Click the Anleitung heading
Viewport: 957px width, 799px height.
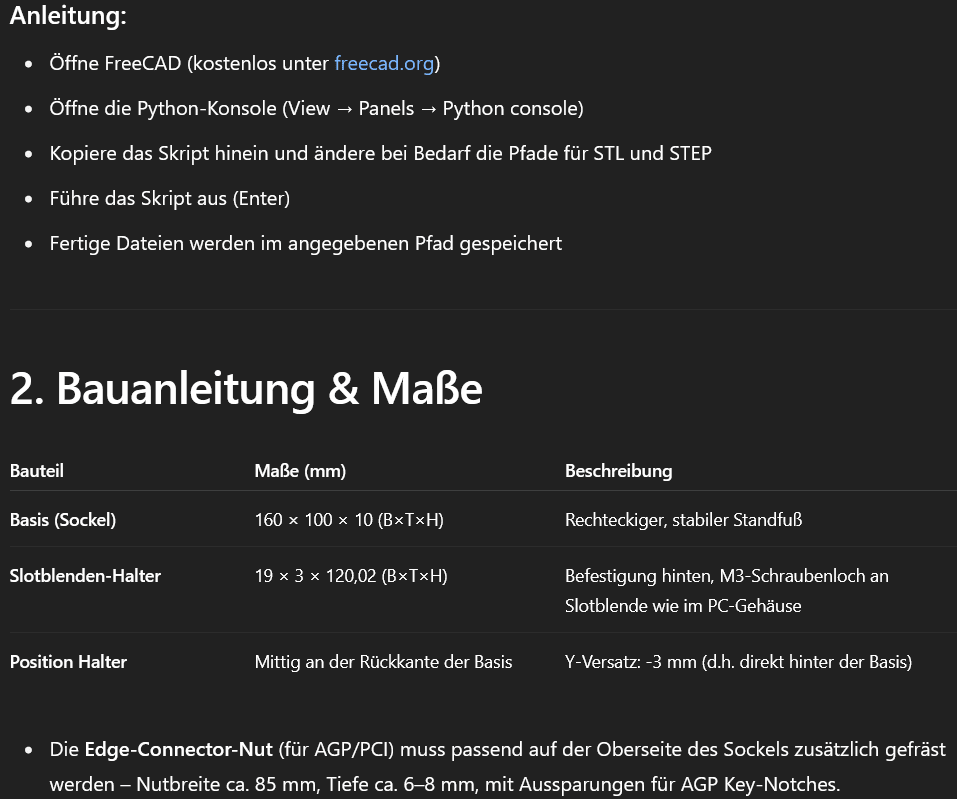[x=68, y=15]
